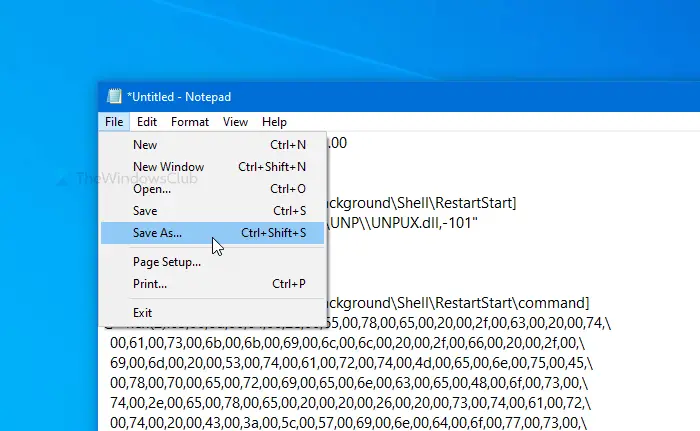Click line beginning 00,78,00,70,00,65
The image size is (700, 431).
coord(349,383)
